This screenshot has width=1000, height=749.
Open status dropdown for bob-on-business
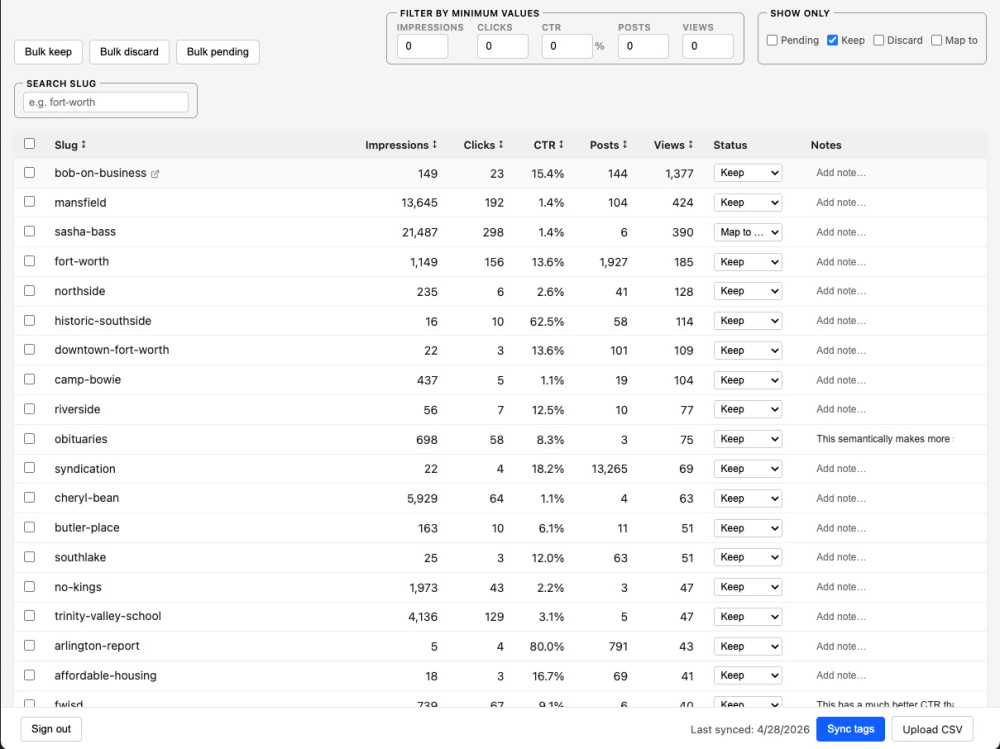click(x=747, y=173)
